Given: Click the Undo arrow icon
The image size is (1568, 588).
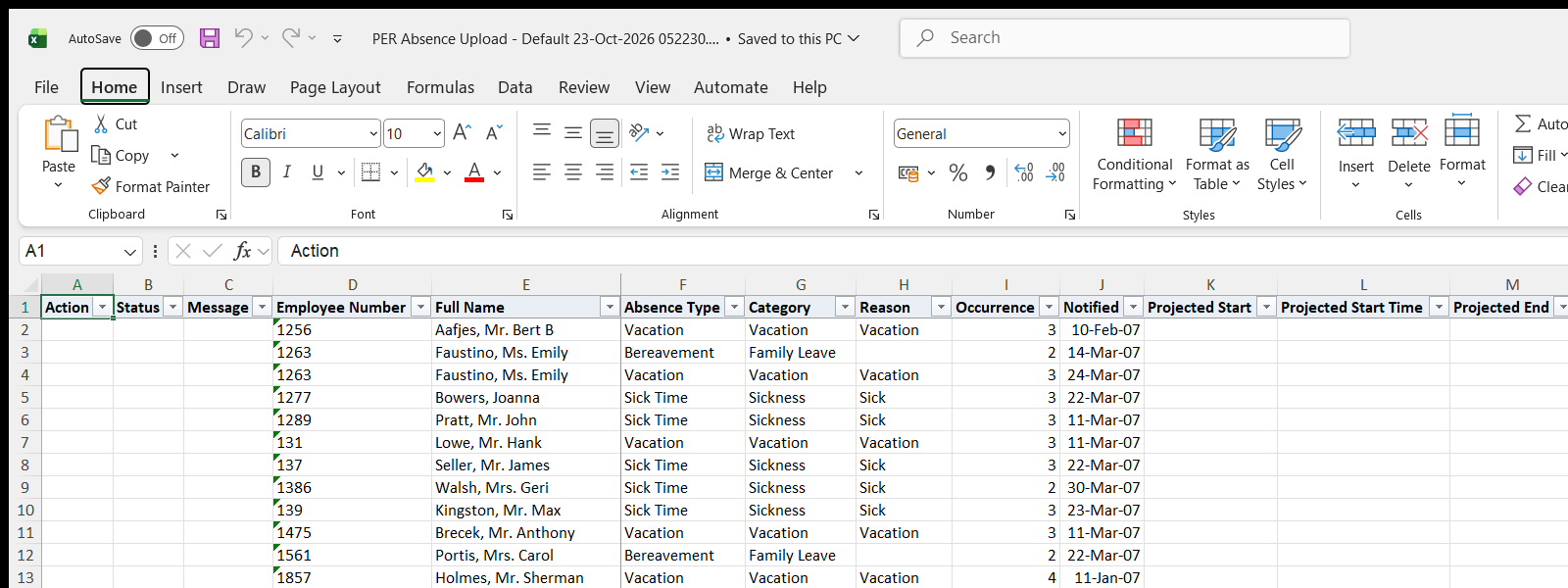Looking at the screenshot, I should click(x=243, y=37).
